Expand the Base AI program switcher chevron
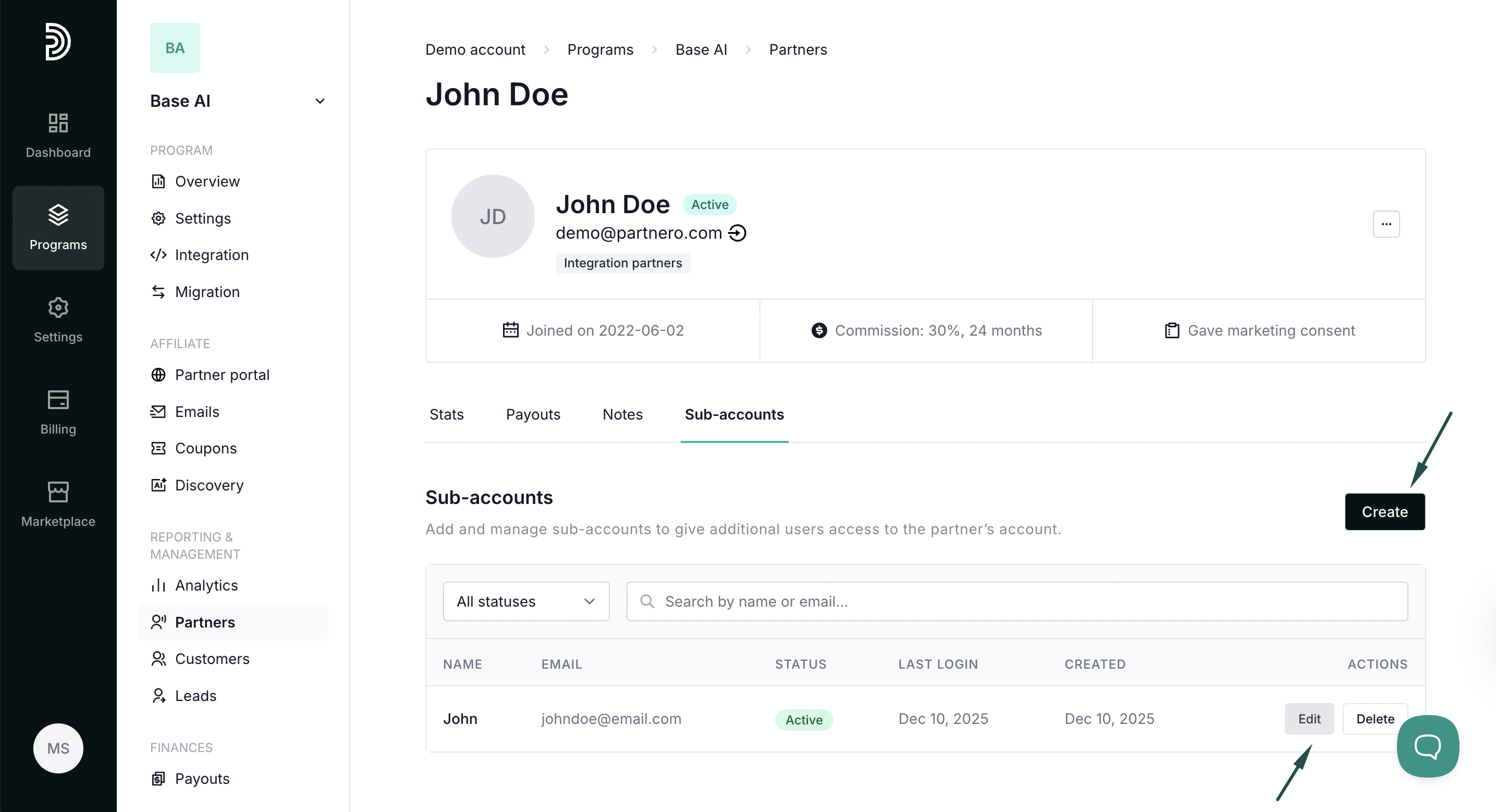Viewport: 1496px width, 812px height. point(320,101)
